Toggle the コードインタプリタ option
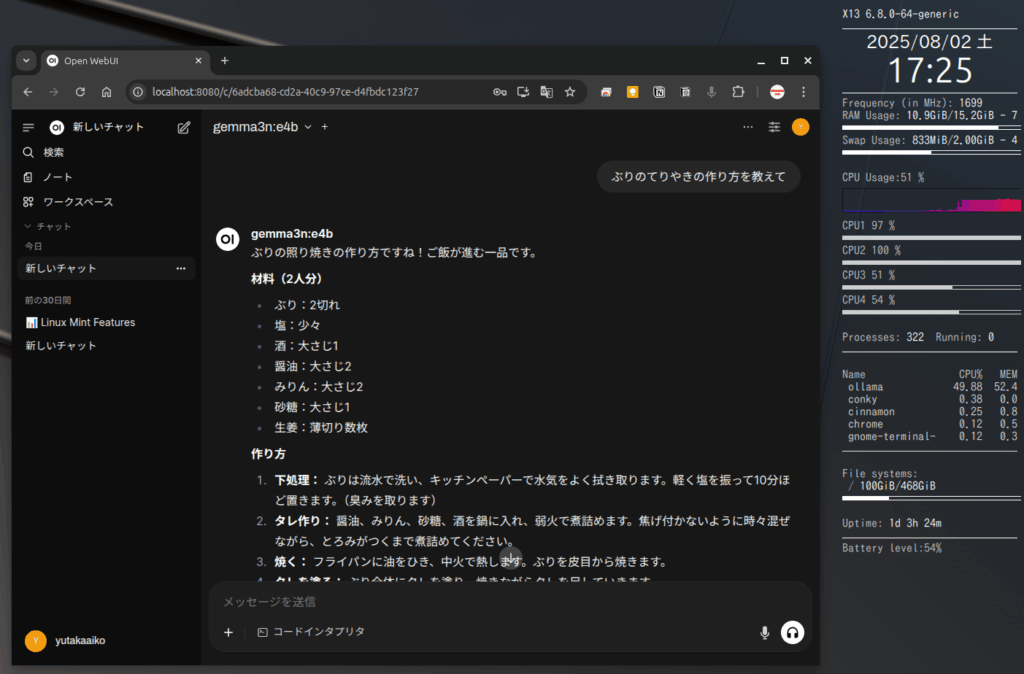The image size is (1024, 674). 311,632
